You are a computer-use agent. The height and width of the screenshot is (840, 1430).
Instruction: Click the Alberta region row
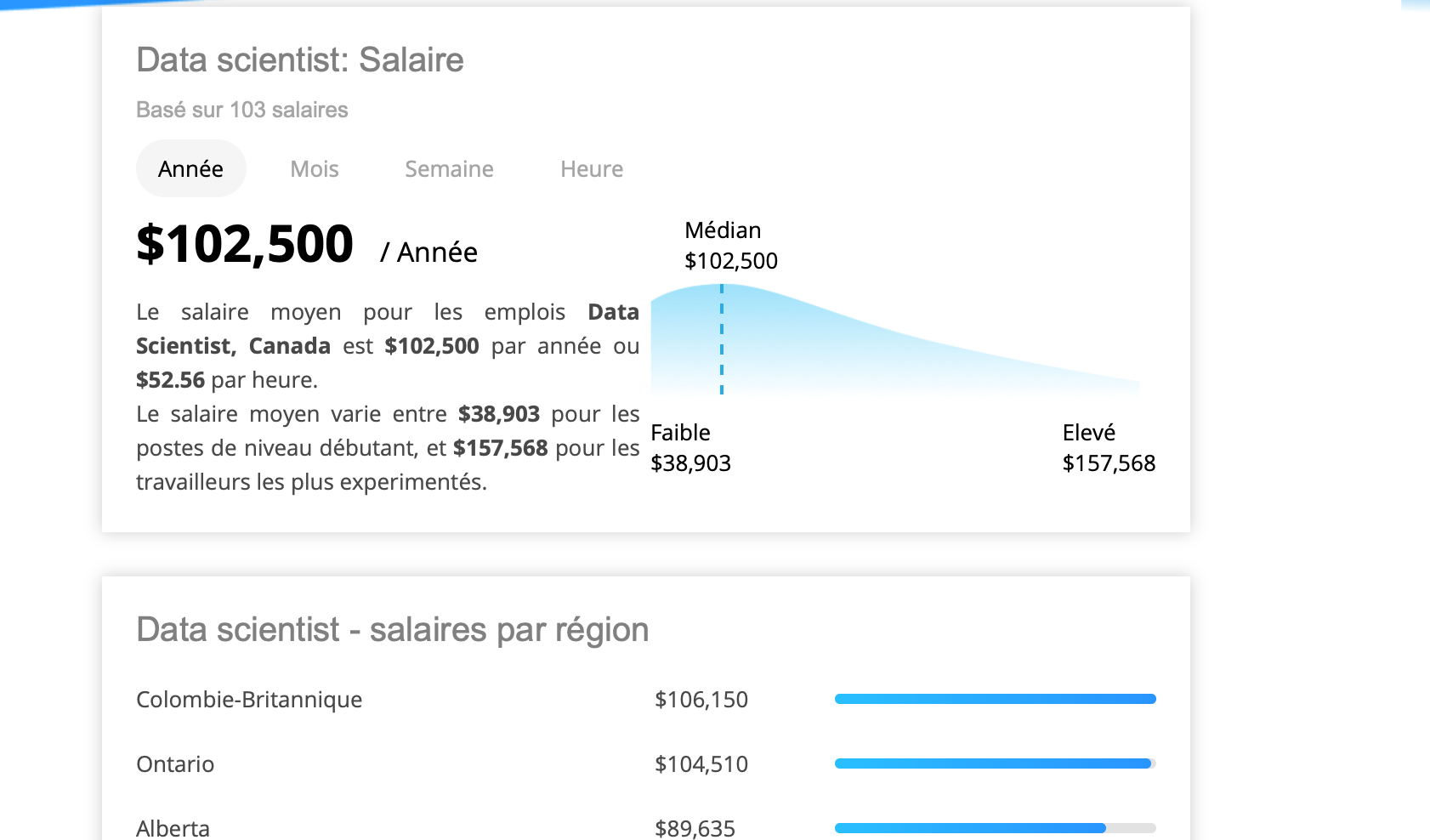tap(646, 827)
